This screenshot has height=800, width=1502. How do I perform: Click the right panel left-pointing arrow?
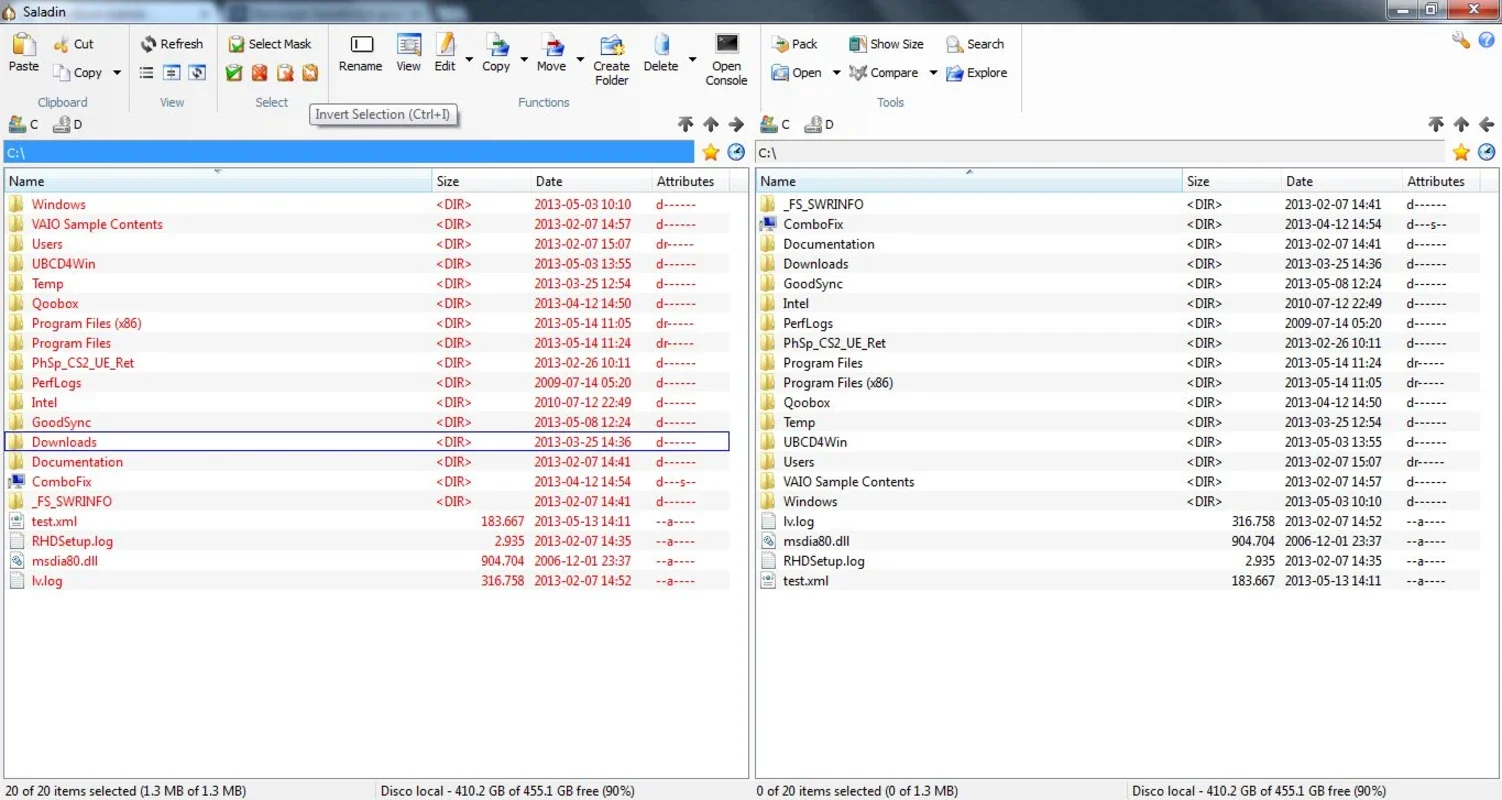[x=1487, y=125]
